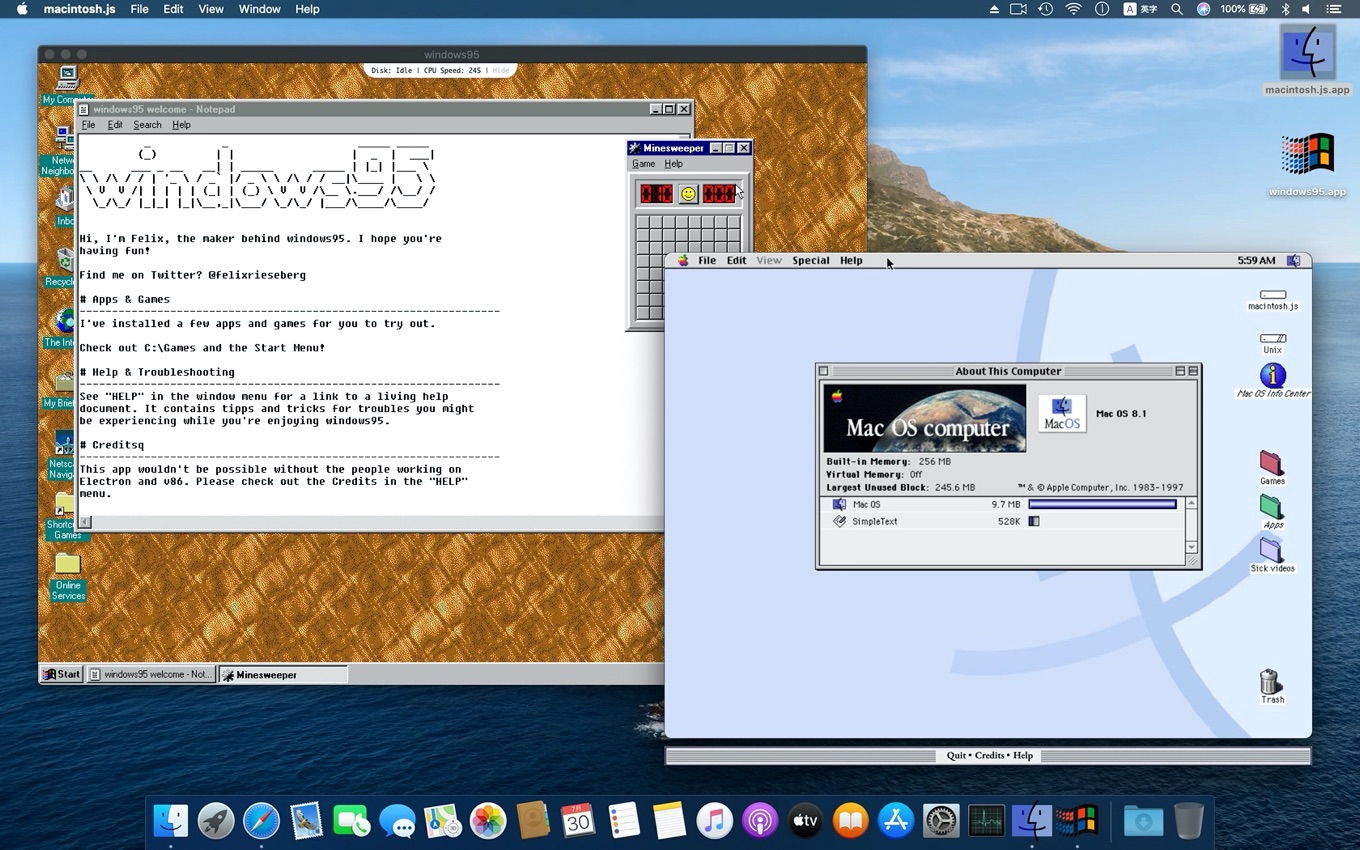Open the Game menu in Minesweeper
The height and width of the screenshot is (850, 1360).
click(644, 163)
